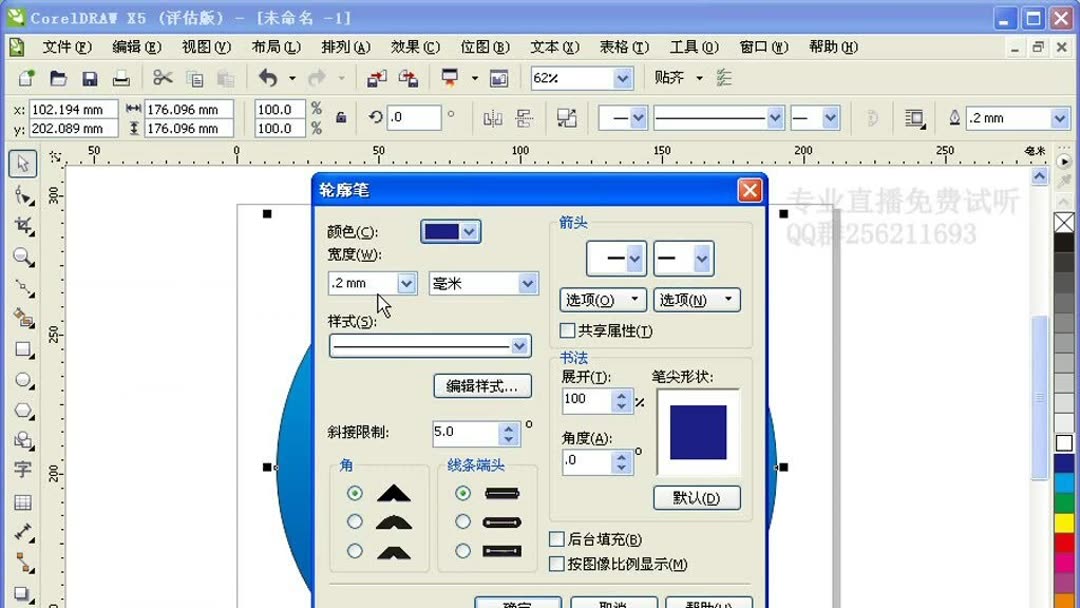Click the 斜接限制 value field
This screenshot has width=1080, height=608.
467,432
